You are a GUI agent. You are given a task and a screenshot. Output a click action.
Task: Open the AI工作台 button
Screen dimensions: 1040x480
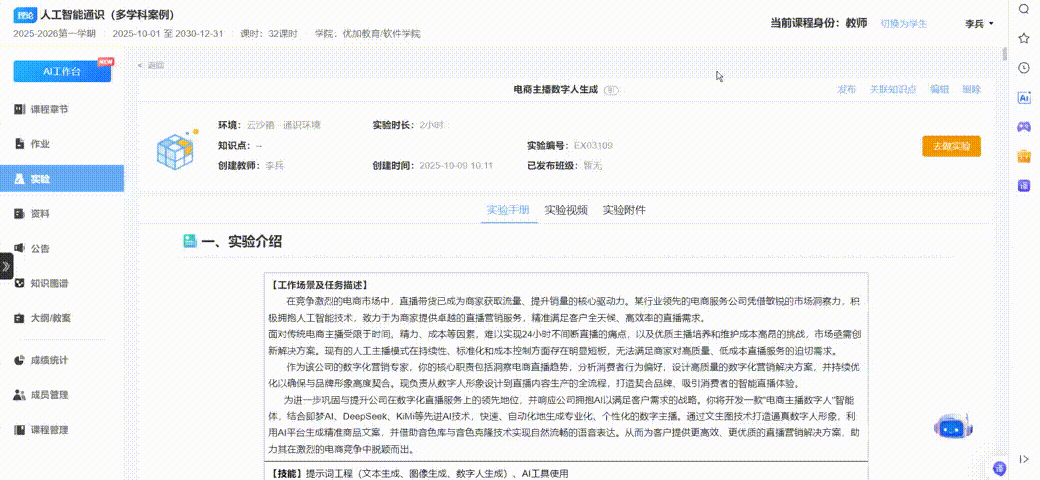[x=62, y=72]
